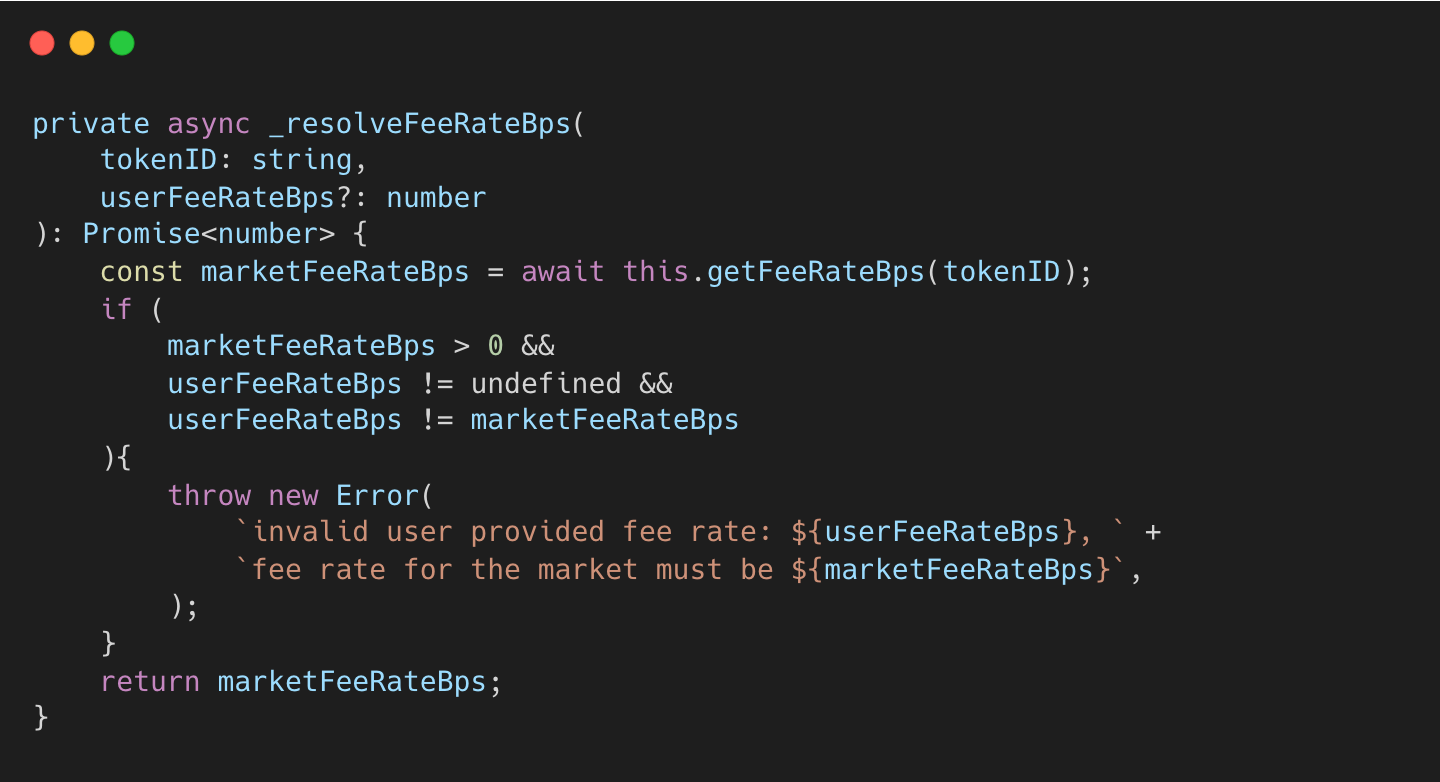Click the private keyword on the first line

(x=91, y=124)
